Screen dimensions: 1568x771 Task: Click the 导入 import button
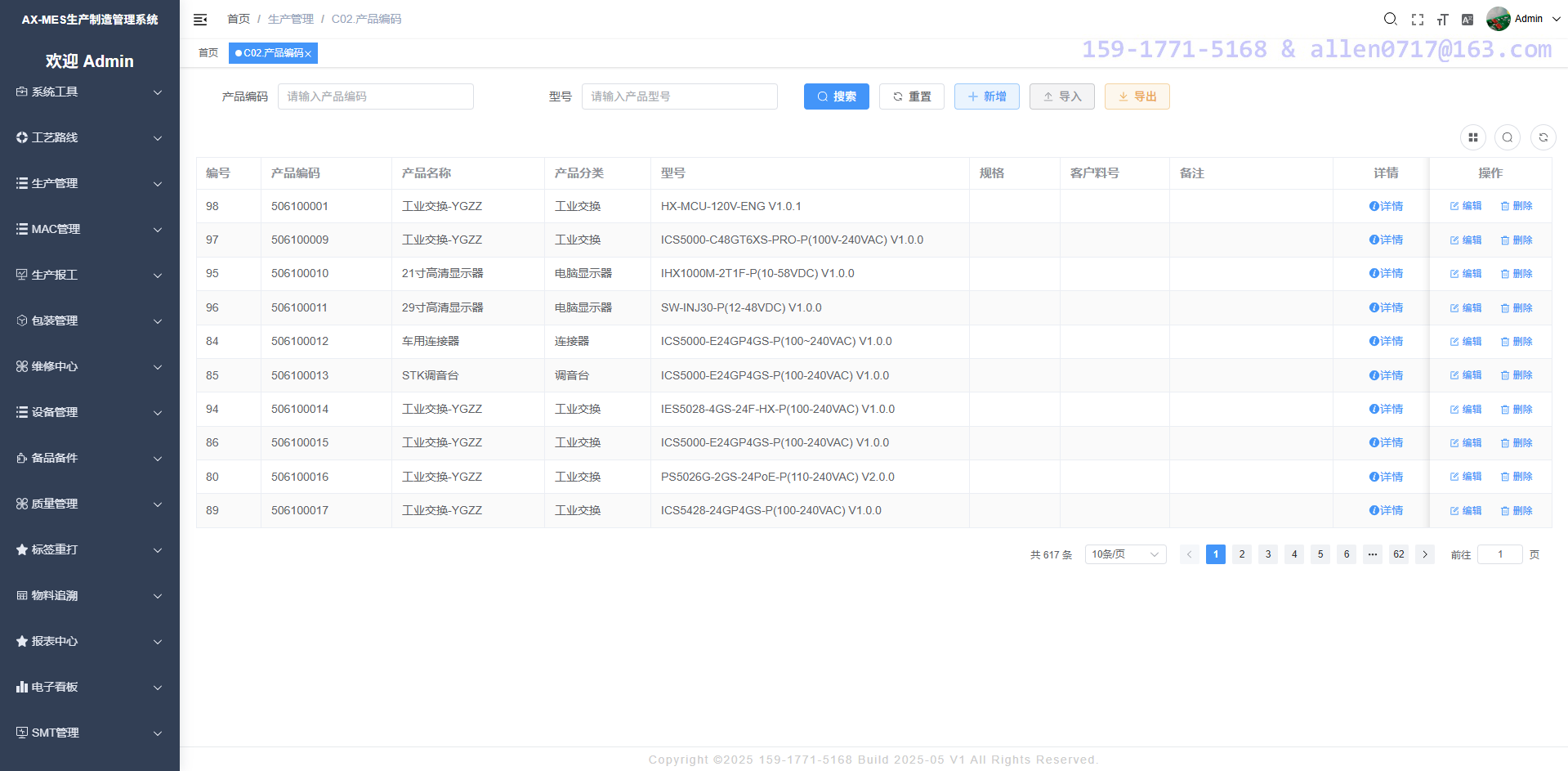click(x=1062, y=96)
